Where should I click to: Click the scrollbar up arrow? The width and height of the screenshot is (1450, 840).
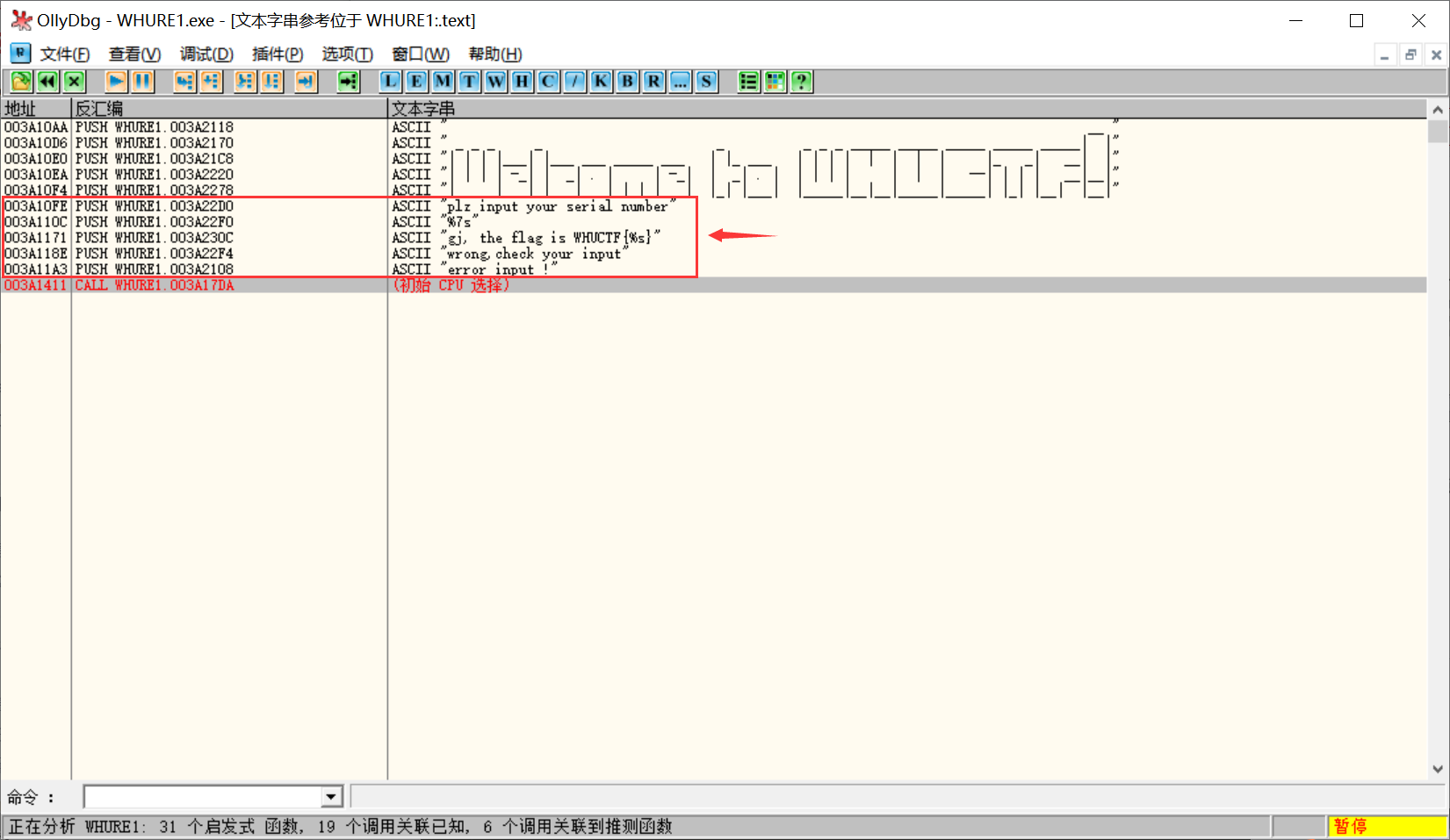1438,110
